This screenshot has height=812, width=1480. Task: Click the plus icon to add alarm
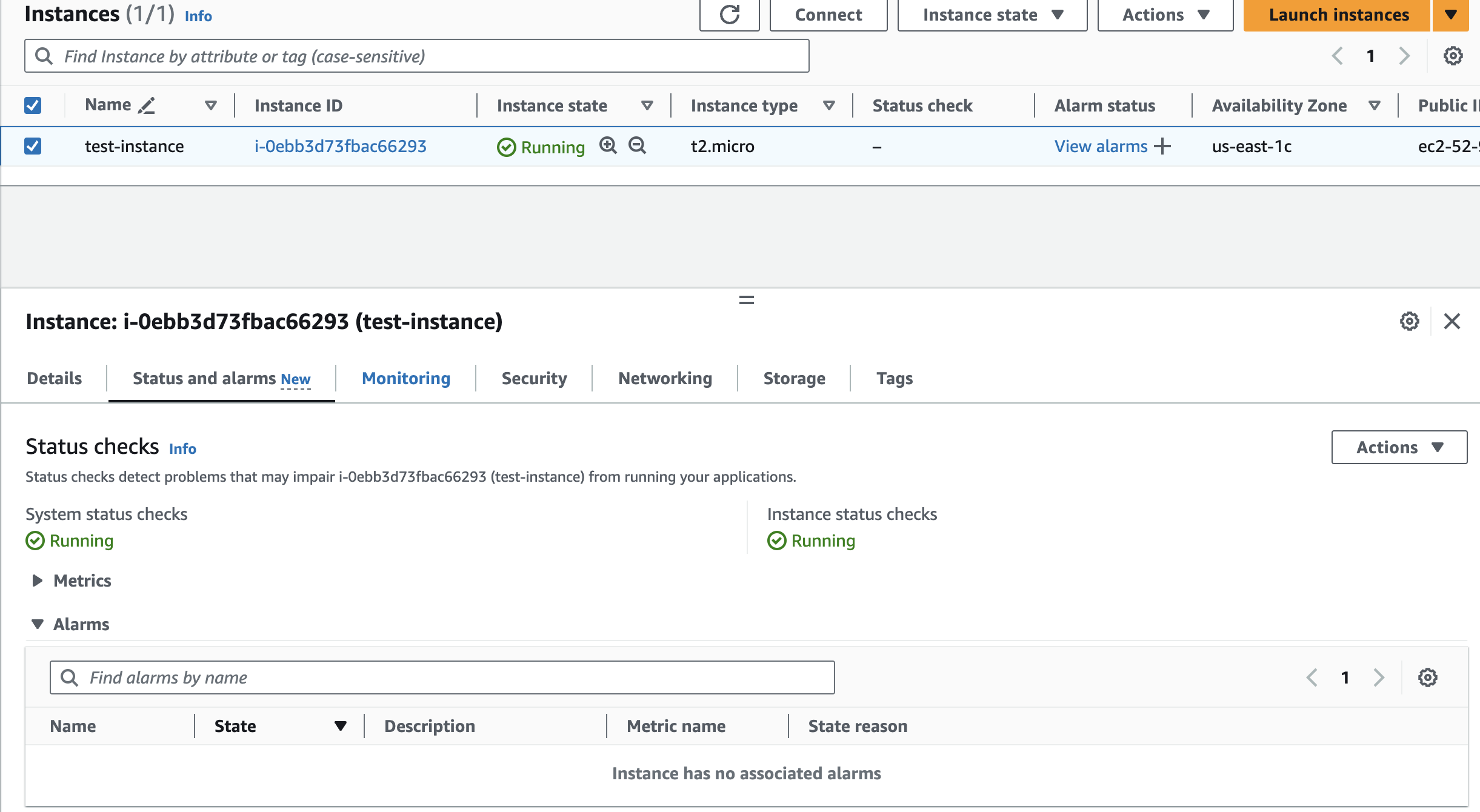click(1162, 146)
